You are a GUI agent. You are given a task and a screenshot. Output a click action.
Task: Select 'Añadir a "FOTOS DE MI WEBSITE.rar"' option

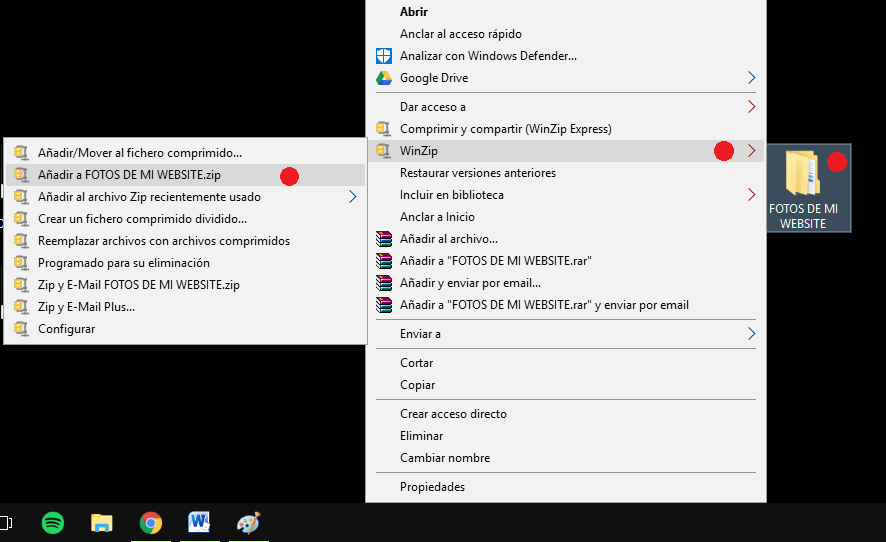pos(495,261)
